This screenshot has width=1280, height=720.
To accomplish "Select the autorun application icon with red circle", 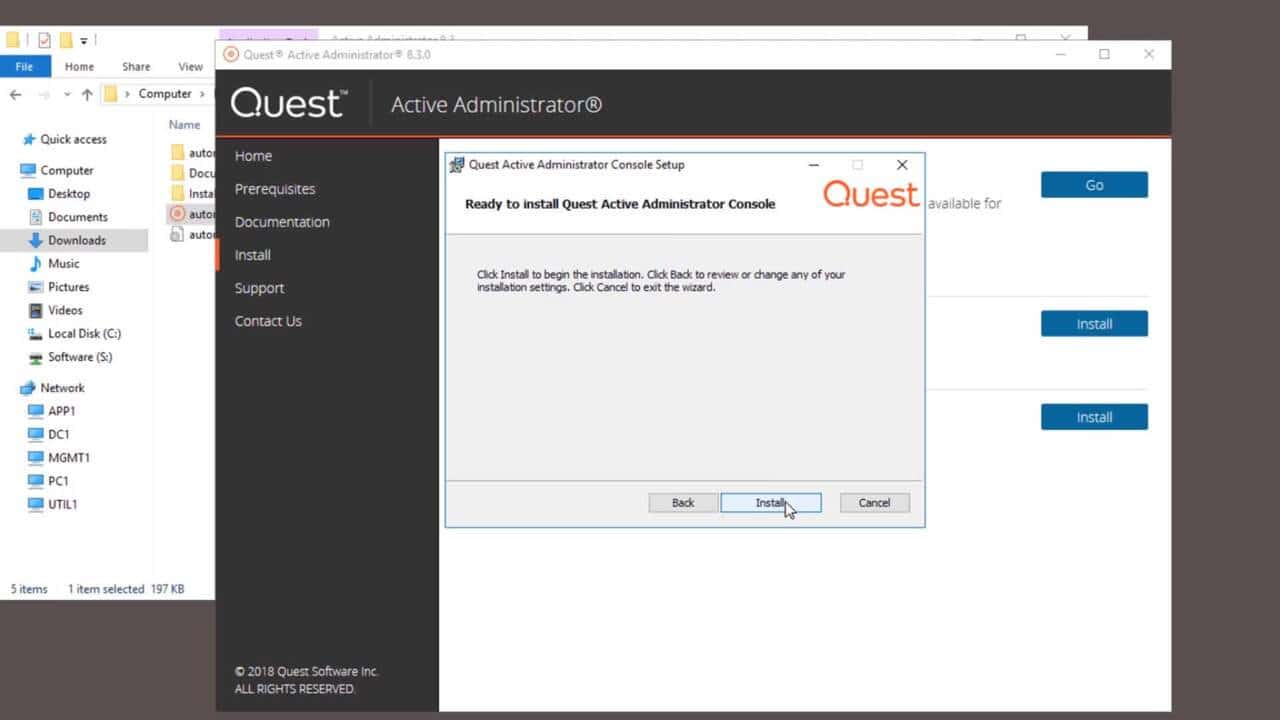I will pyautogui.click(x=177, y=213).
